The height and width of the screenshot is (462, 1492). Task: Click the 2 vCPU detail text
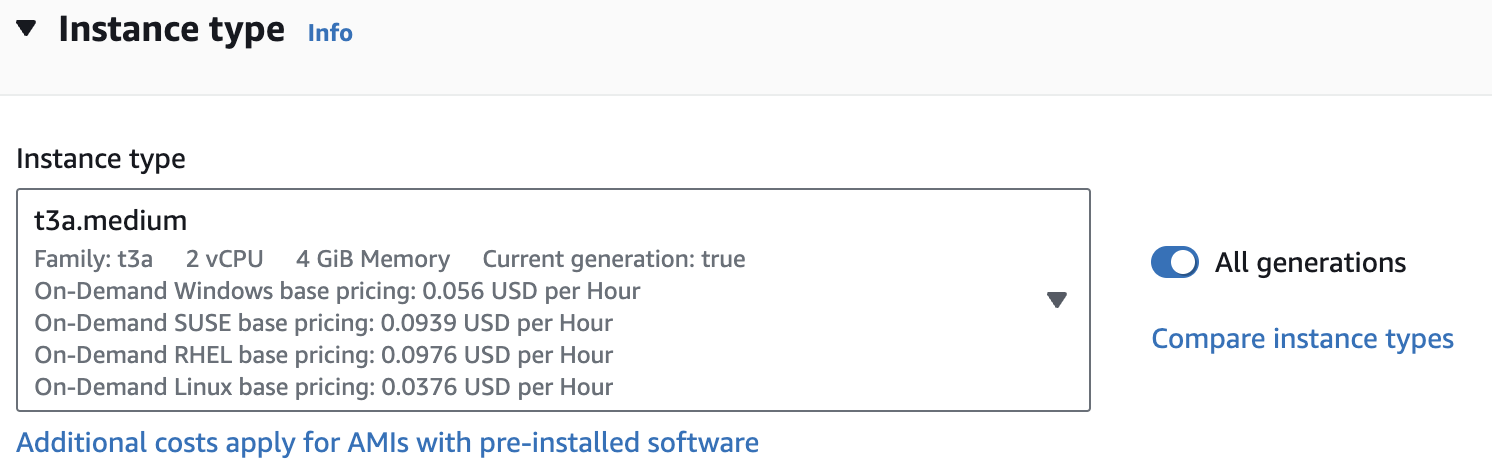tap(224, 260)
